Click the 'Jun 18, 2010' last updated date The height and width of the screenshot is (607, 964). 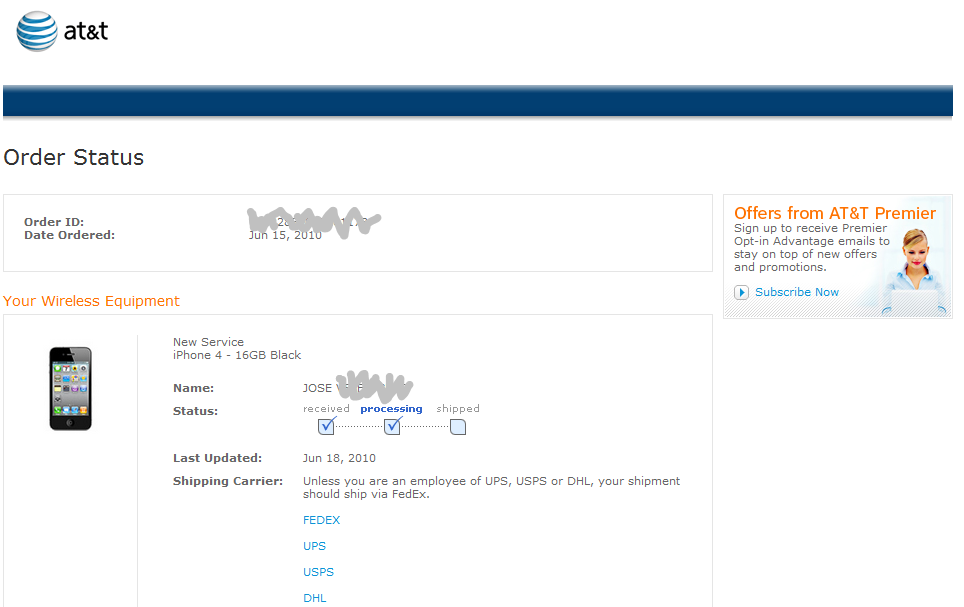tap(339, 458)
